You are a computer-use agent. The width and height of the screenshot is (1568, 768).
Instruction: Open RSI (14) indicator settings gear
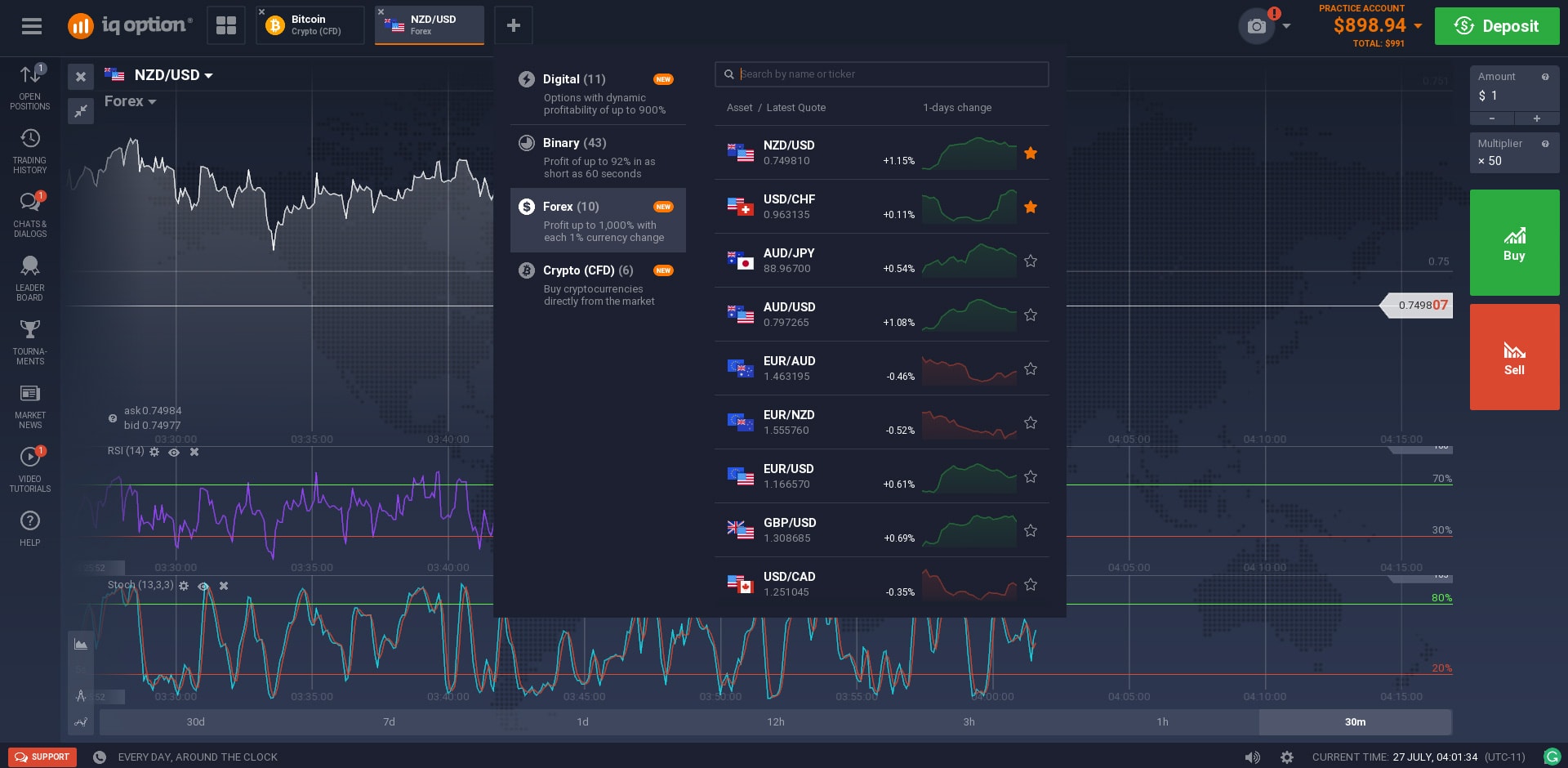[x=154, y=452]
